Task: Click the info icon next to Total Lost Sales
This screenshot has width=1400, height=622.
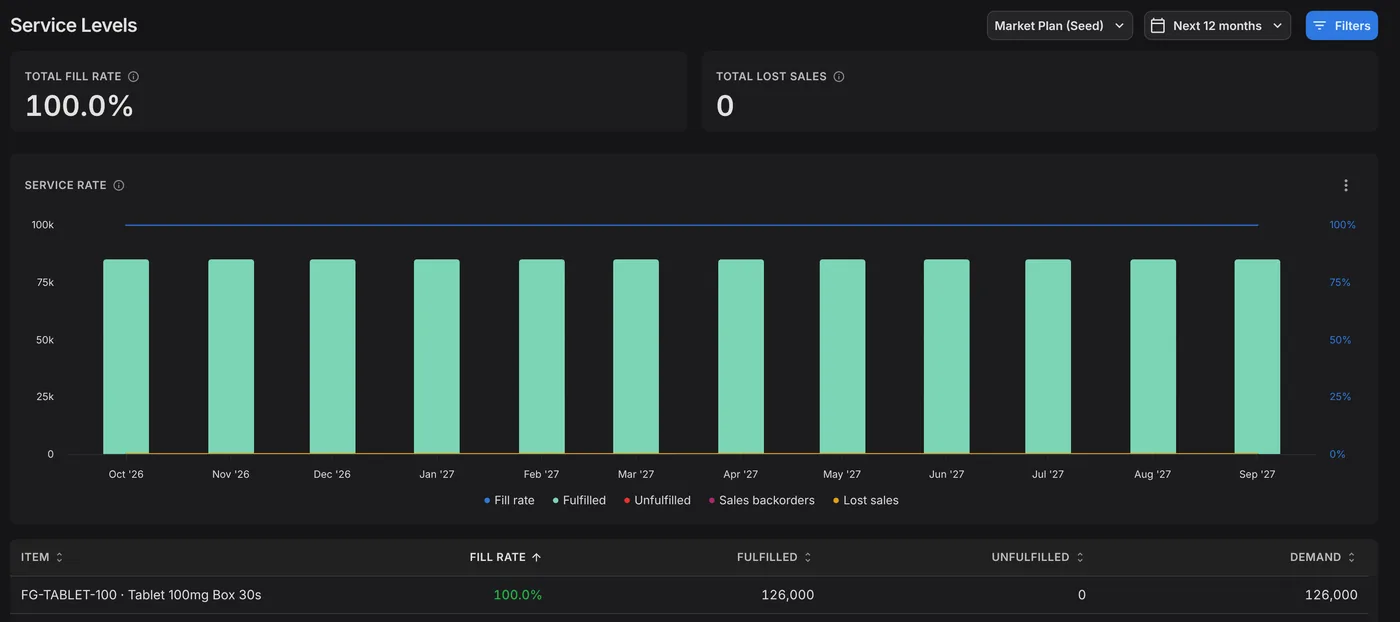Action: [839, 76]
